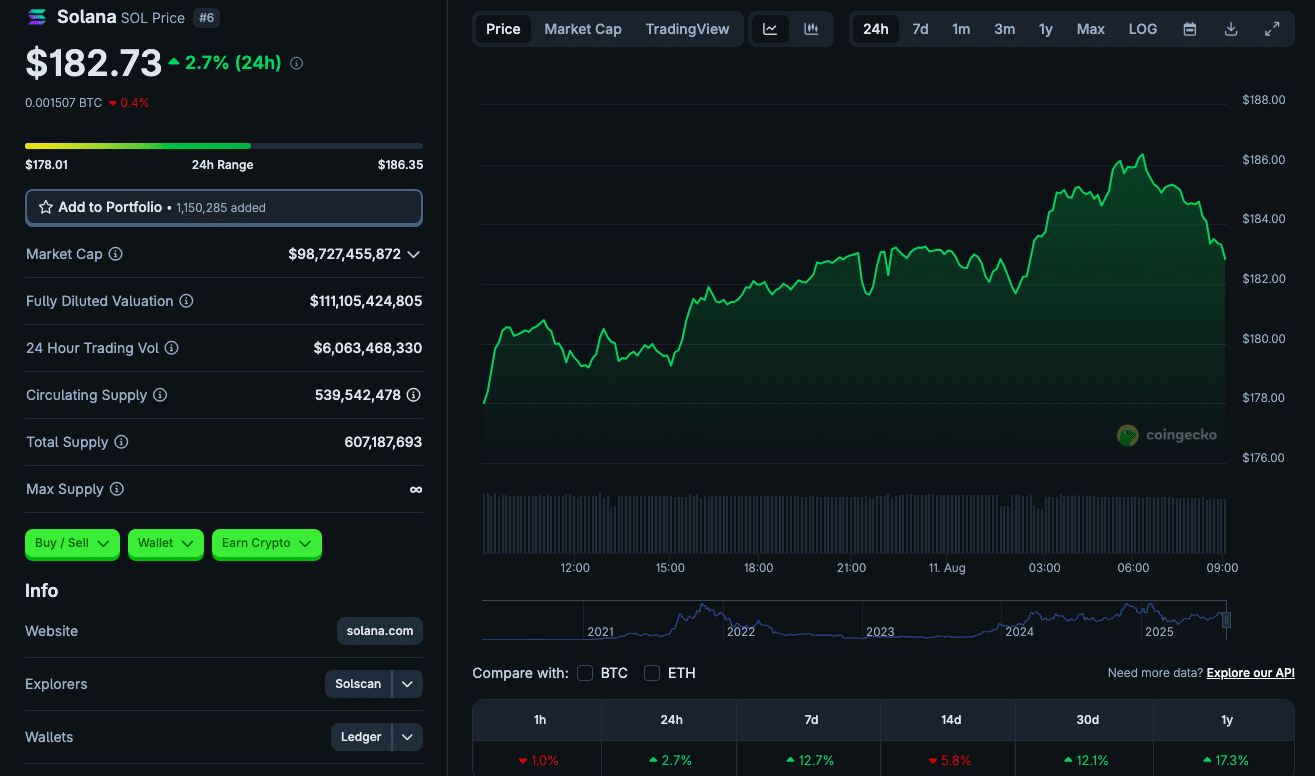Expand more Wallets beside Ledger
This screenshot has width=1315, height=776.
click(x=408, y=737)
